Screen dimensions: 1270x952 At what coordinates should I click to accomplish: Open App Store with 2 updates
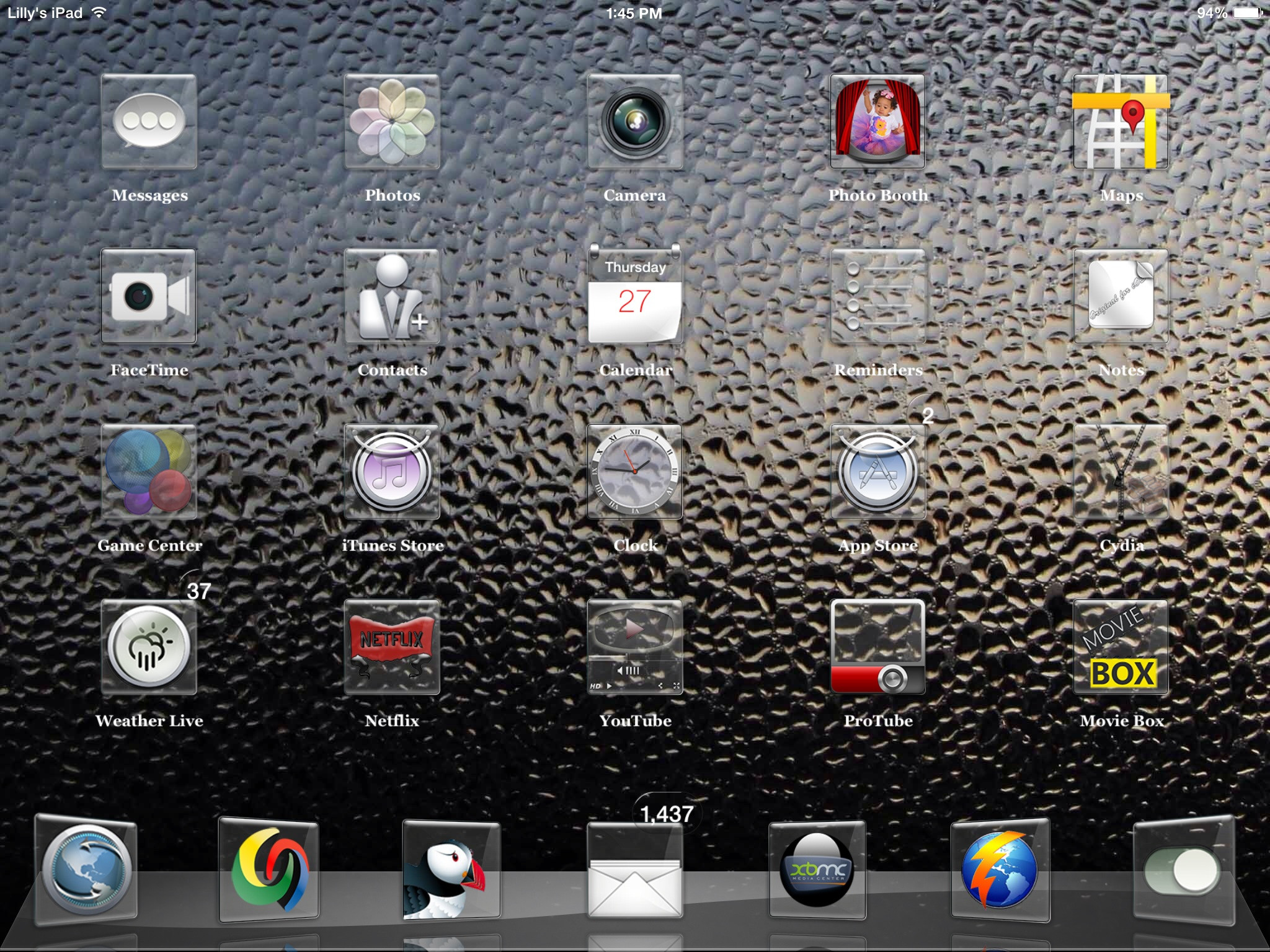877,472
